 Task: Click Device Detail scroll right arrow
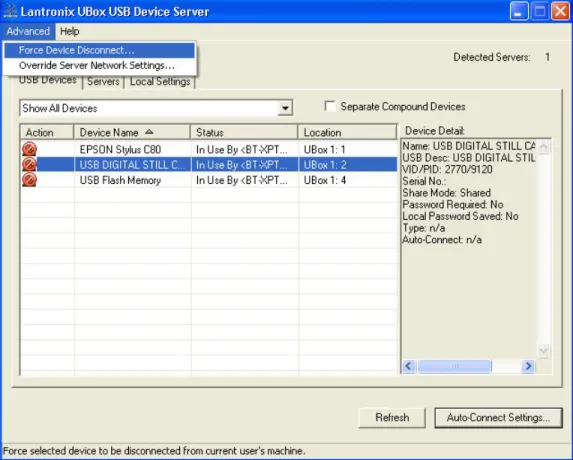tap(528, 366)
